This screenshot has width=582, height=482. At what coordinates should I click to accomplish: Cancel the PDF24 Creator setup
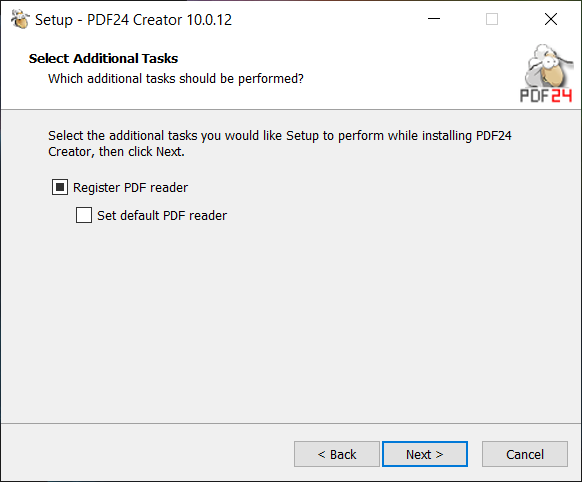524,454
